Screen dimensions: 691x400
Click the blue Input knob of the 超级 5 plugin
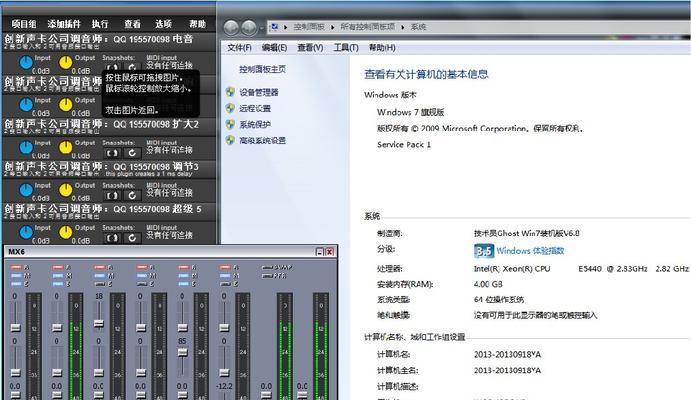click(26, 232)
